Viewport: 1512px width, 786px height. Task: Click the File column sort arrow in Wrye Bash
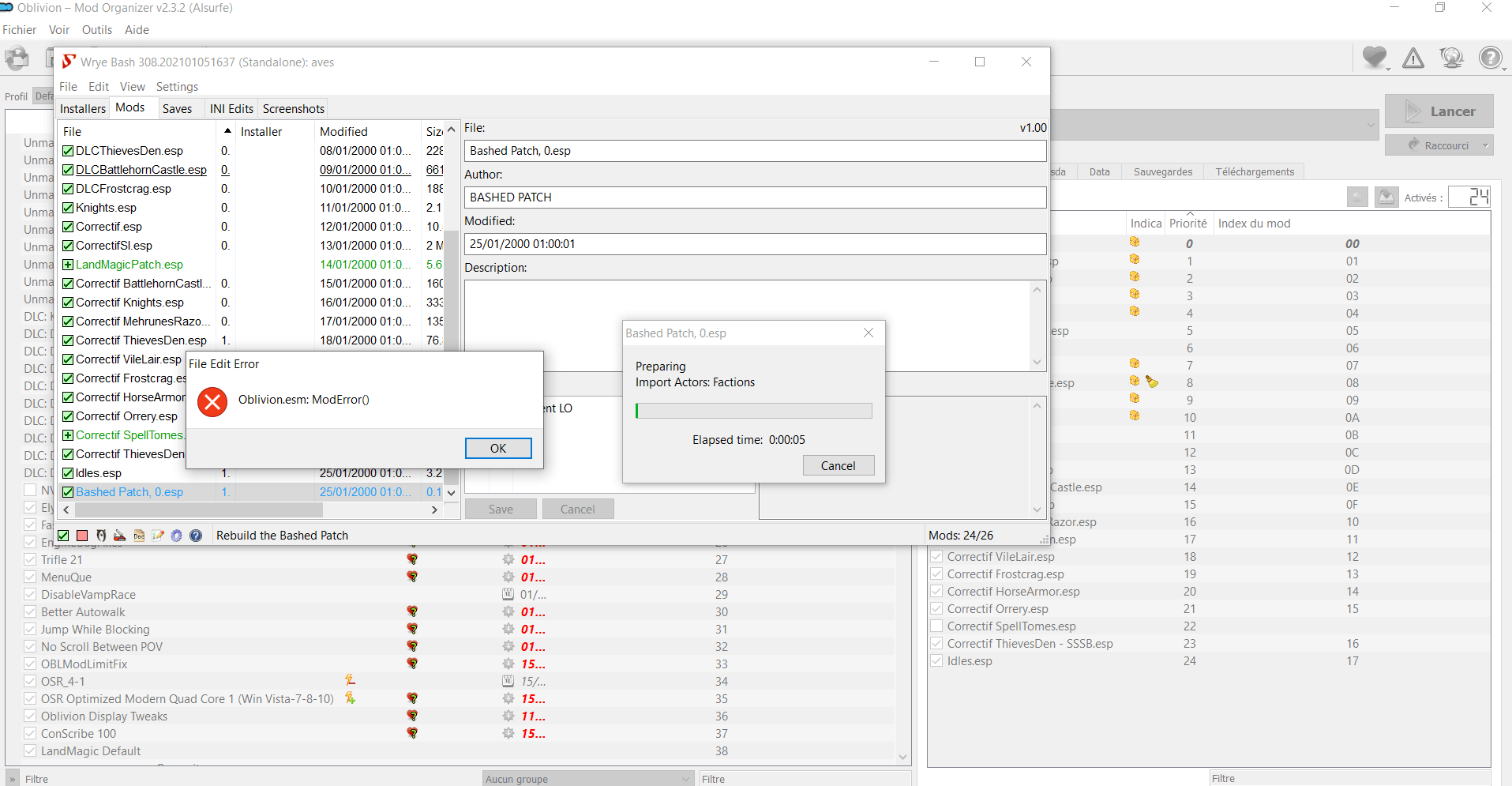pos(227,131)
